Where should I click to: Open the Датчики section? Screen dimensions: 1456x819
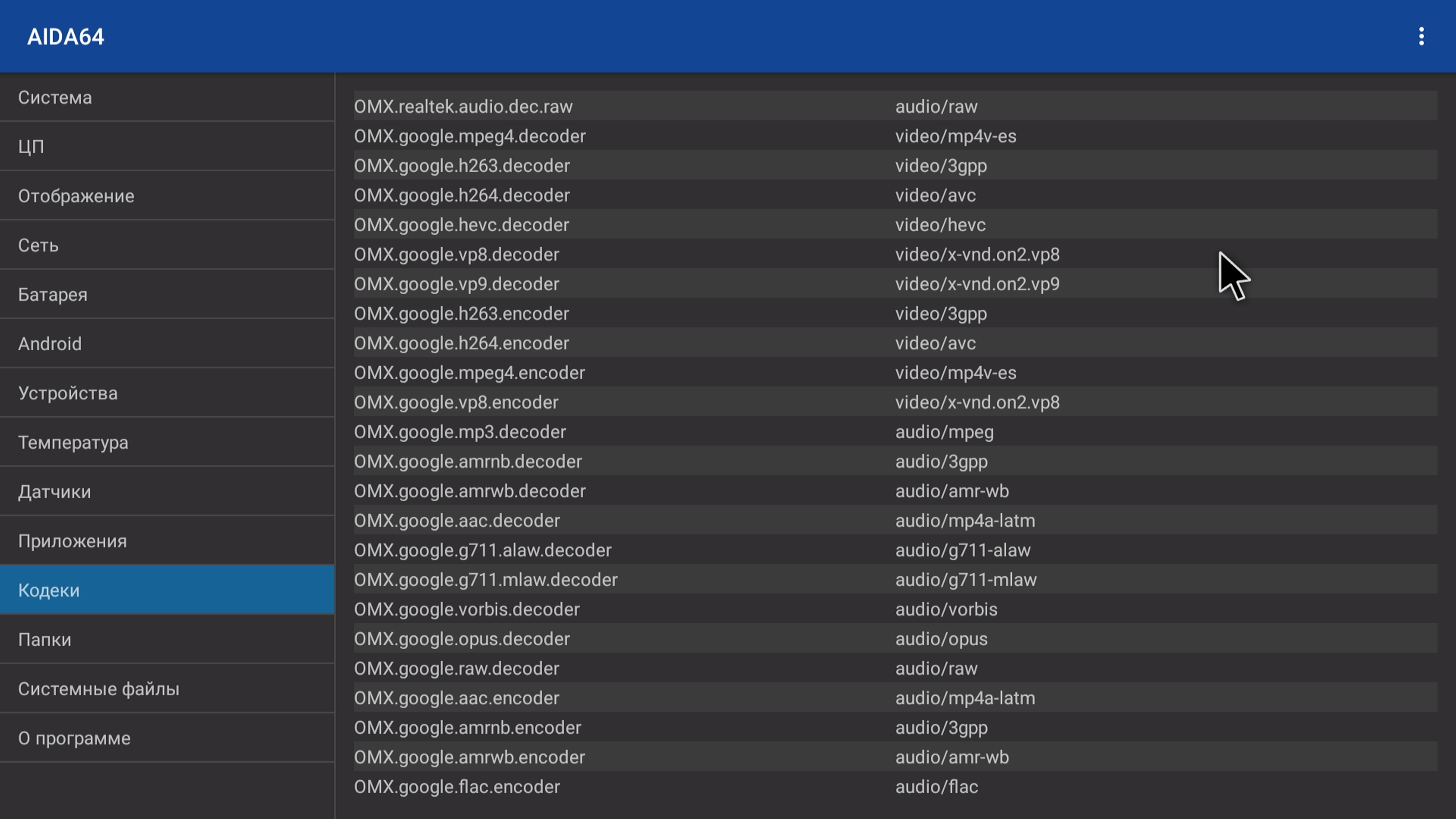[x=167, y=491]
